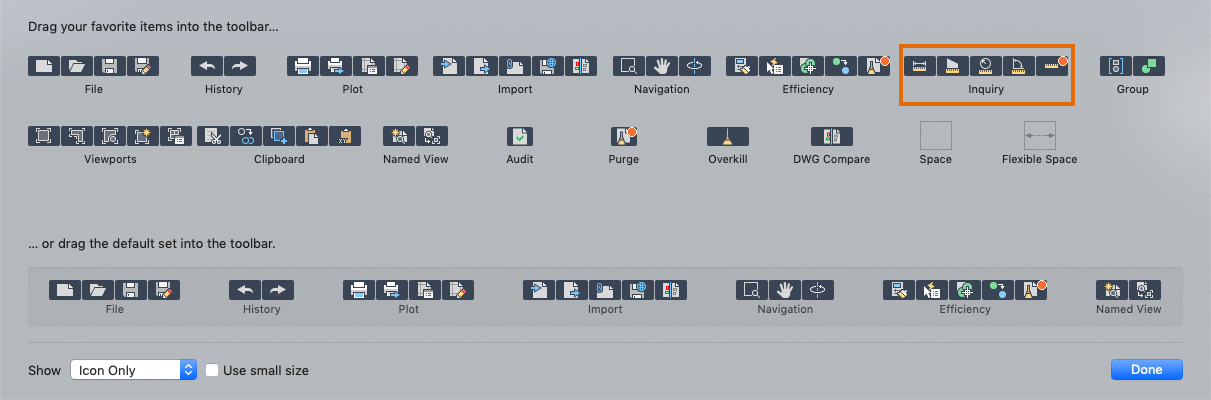Click the printer Plot icon in the default set
The image size is (1211, 400).
(x=359, y=291)
